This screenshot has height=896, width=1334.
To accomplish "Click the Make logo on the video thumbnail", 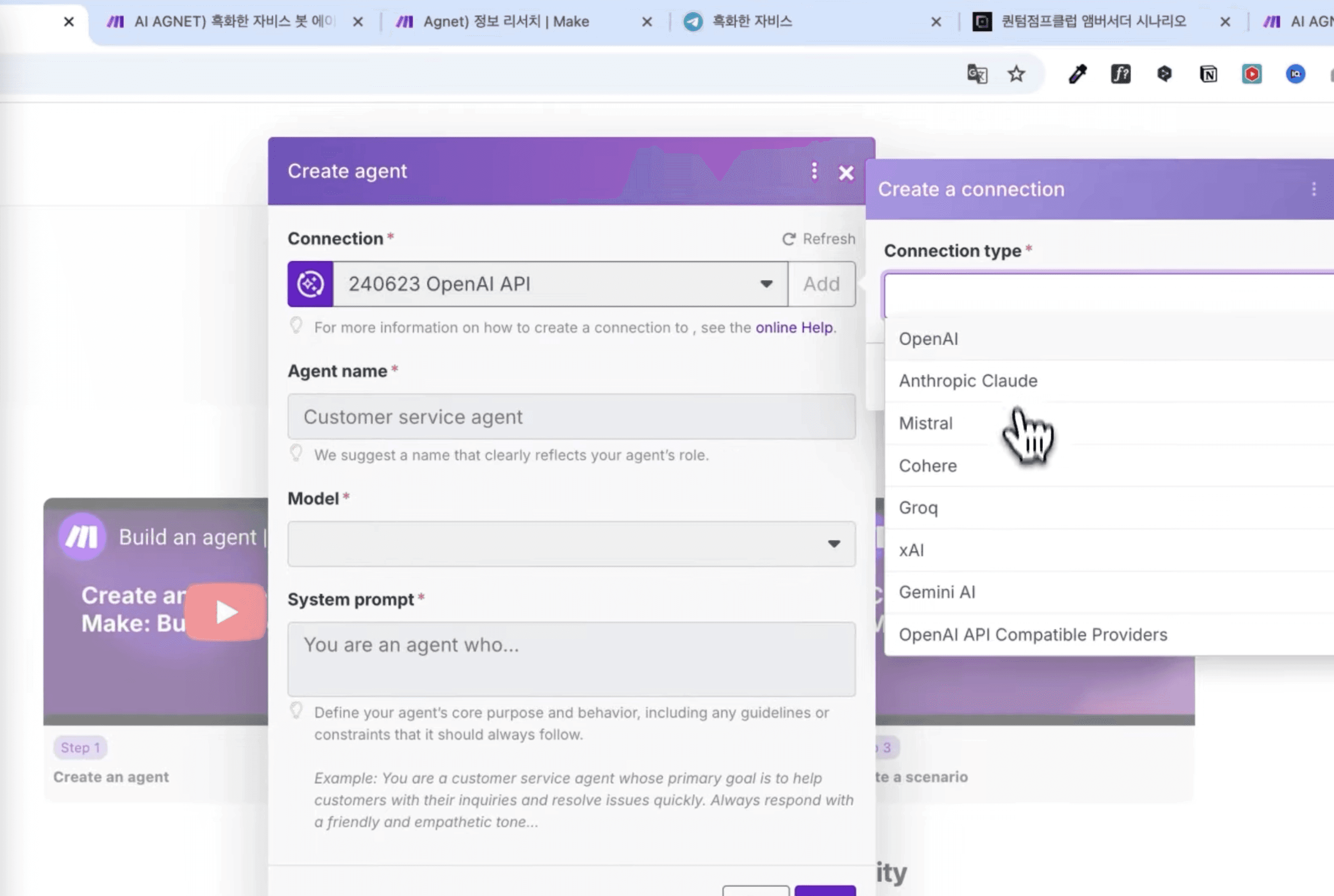I will (83, 537).
